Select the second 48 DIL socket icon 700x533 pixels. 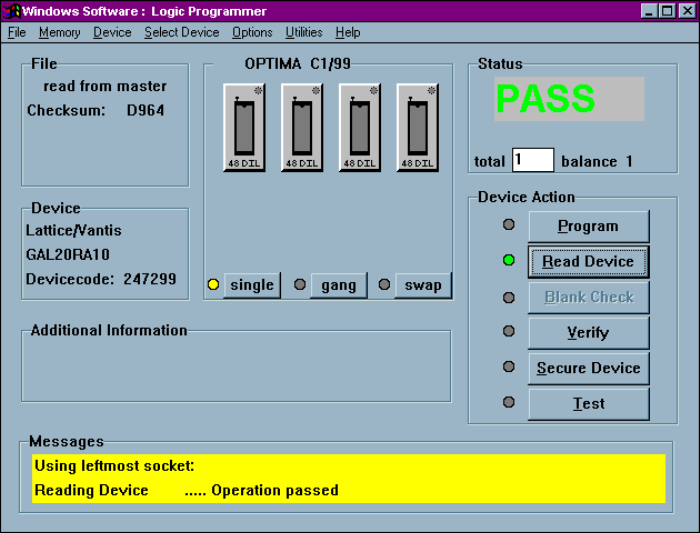click(302, 127)
